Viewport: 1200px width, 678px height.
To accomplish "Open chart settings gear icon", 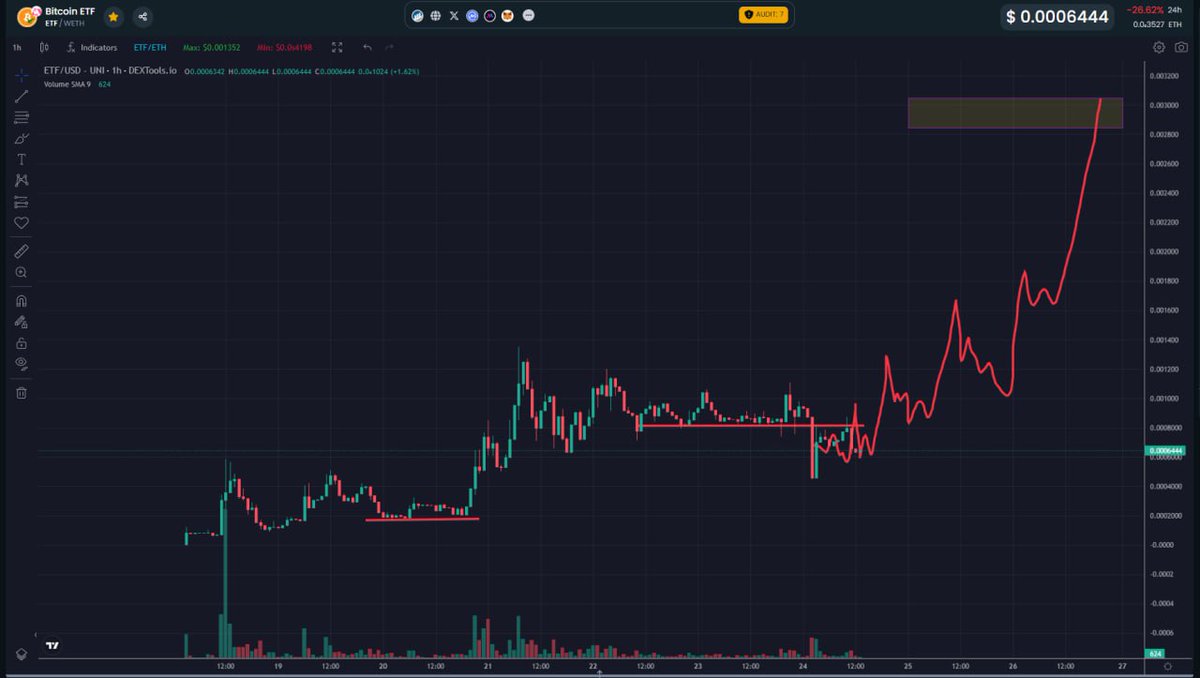I will [x=1159, y=47].
